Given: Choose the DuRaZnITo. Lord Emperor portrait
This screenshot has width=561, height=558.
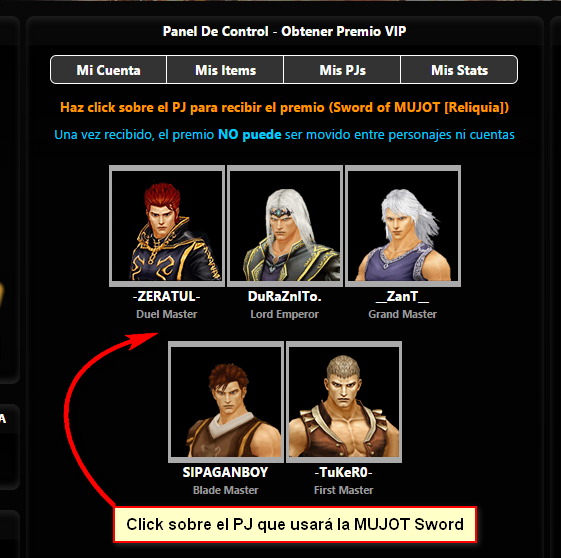Looking at the screenshot, I should click(285, 226).
